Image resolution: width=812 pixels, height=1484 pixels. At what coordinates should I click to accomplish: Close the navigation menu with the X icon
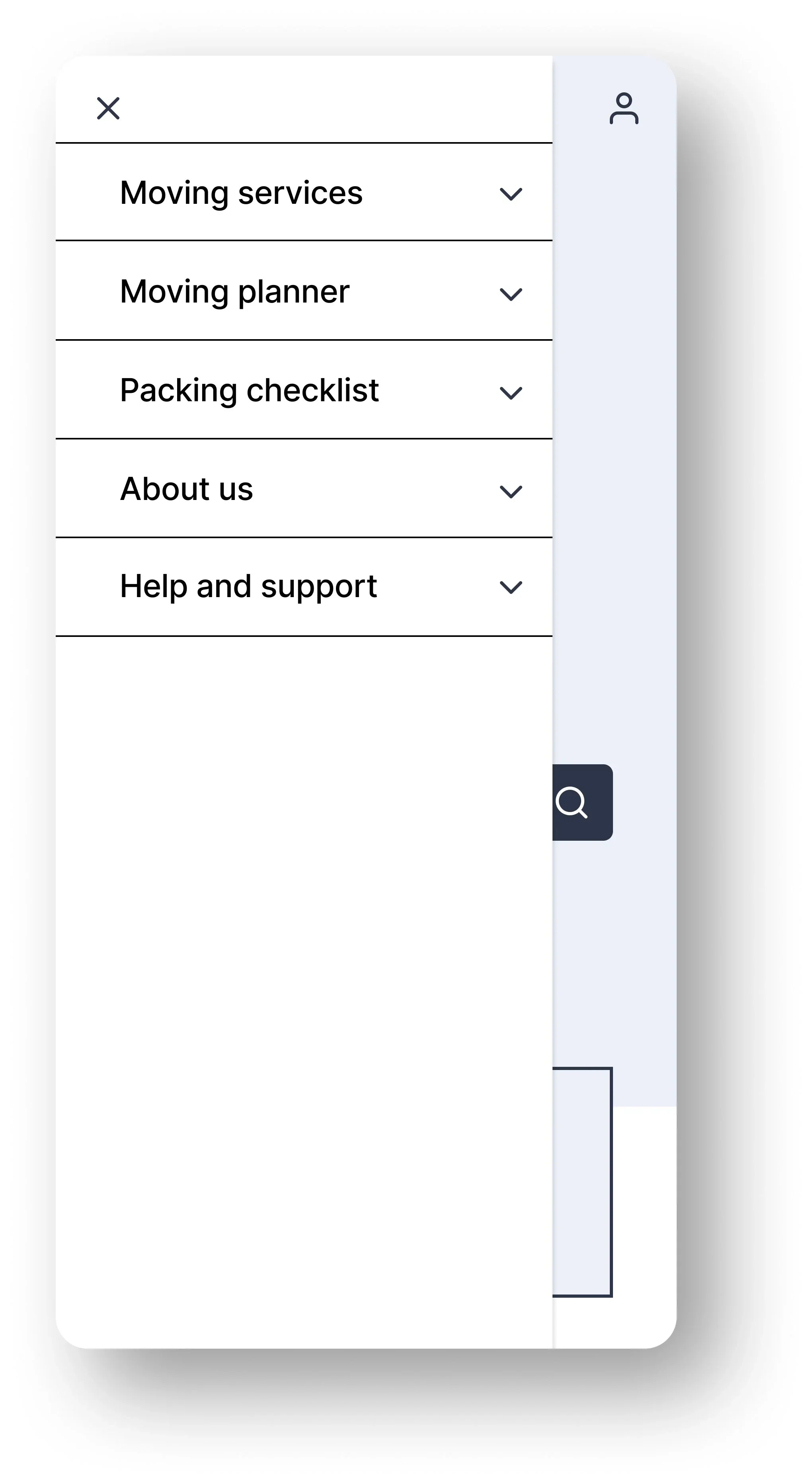108,108
